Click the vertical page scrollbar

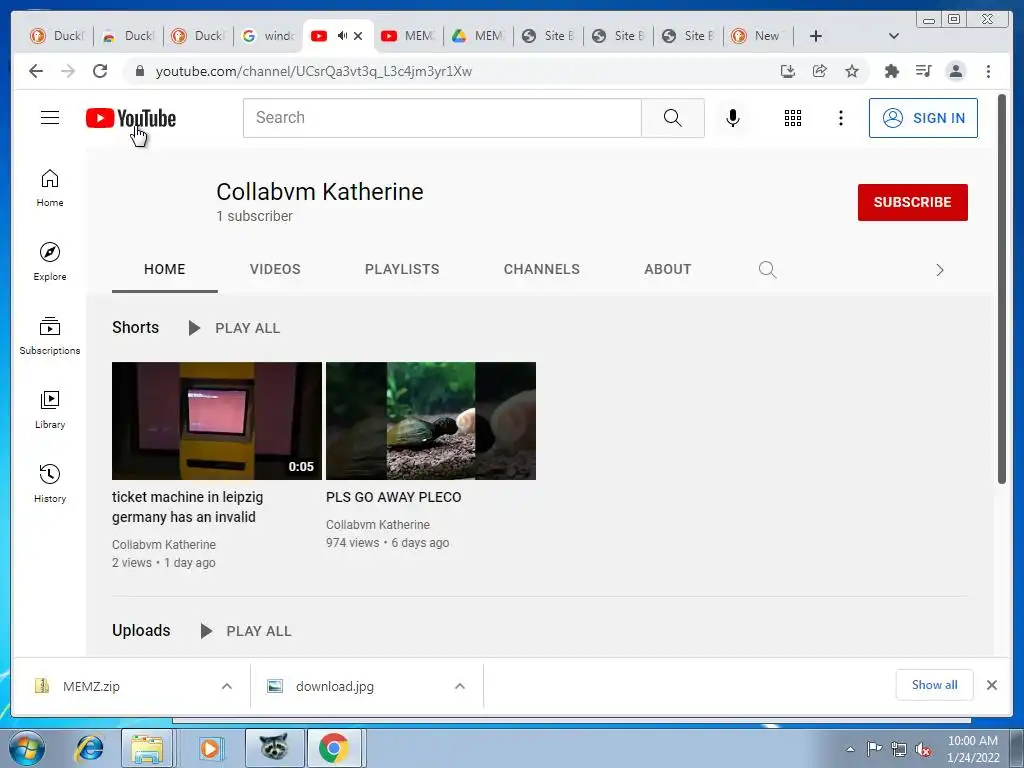tap(1002, 289)
